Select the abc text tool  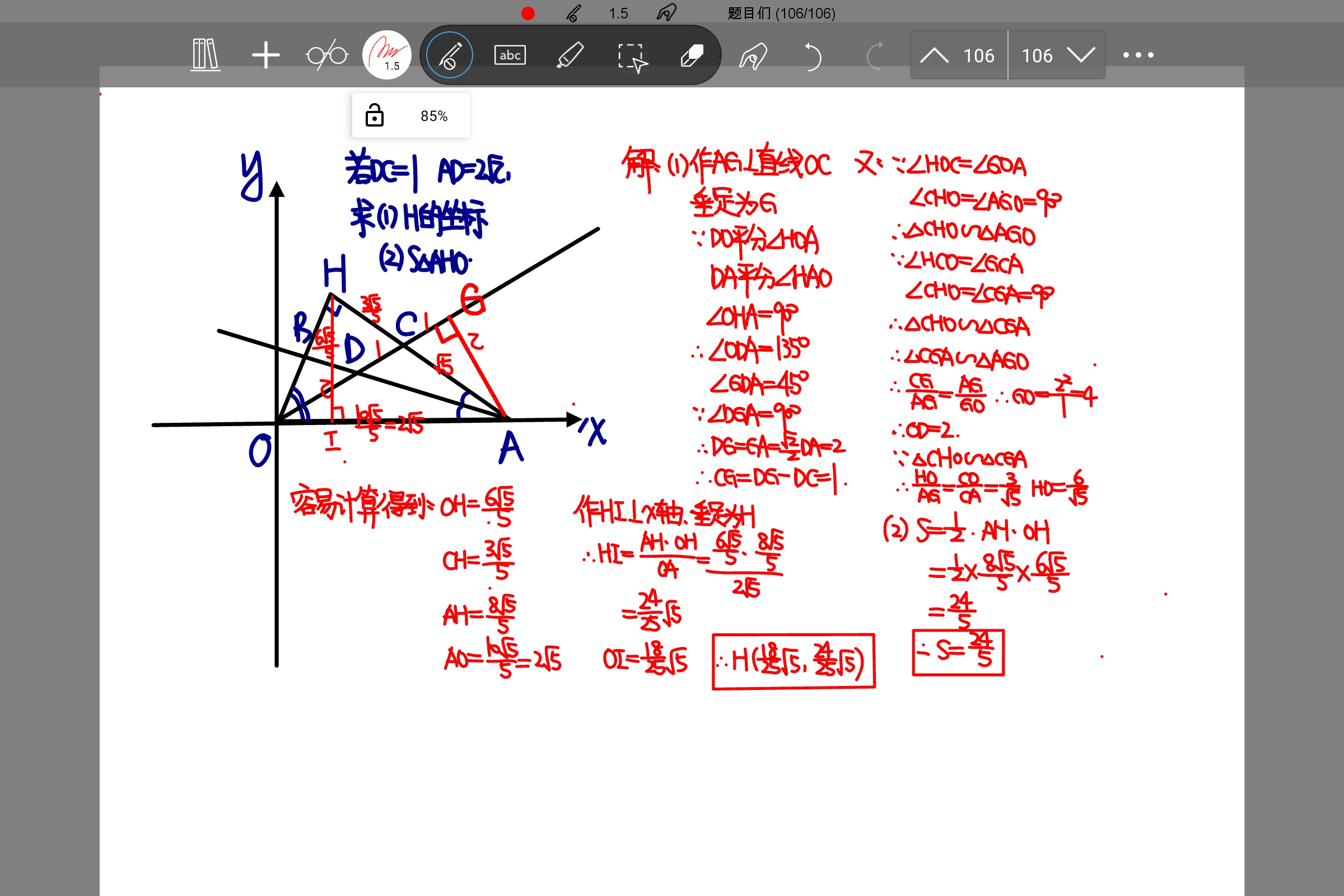point(510,55)
